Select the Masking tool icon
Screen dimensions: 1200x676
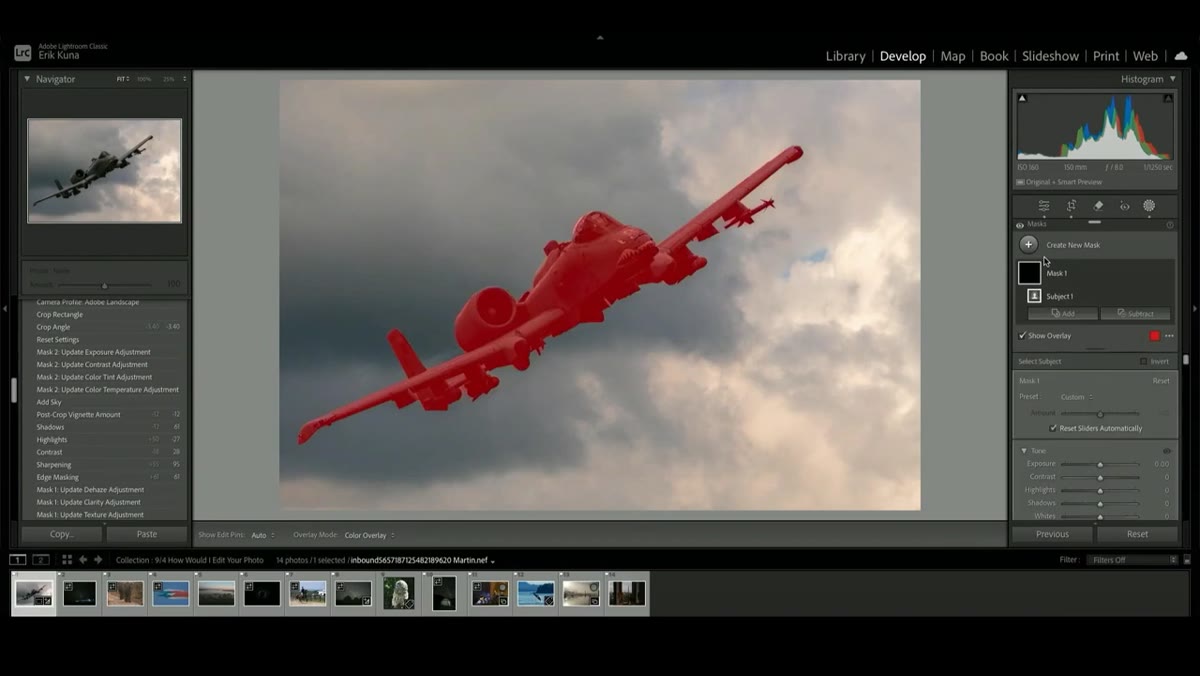pyautogui.click(x=1149, y=206)
